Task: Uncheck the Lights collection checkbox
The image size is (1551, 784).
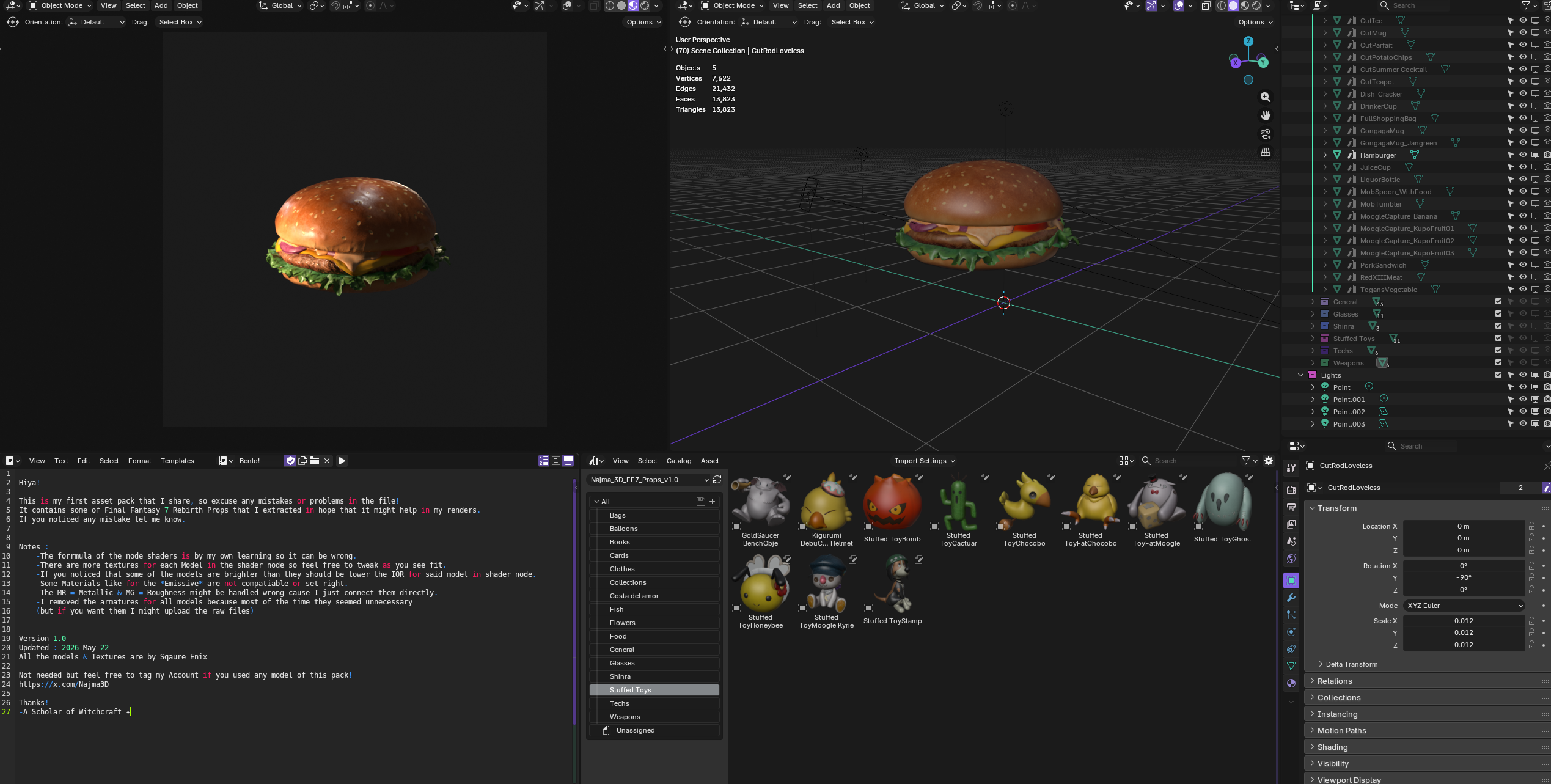Action: tap(1498, 375)
